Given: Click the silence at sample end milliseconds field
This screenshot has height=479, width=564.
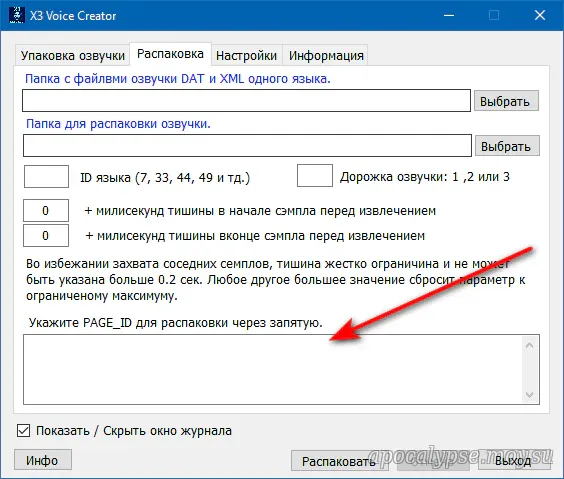Looking at the screenshot, I should (46, 236).
